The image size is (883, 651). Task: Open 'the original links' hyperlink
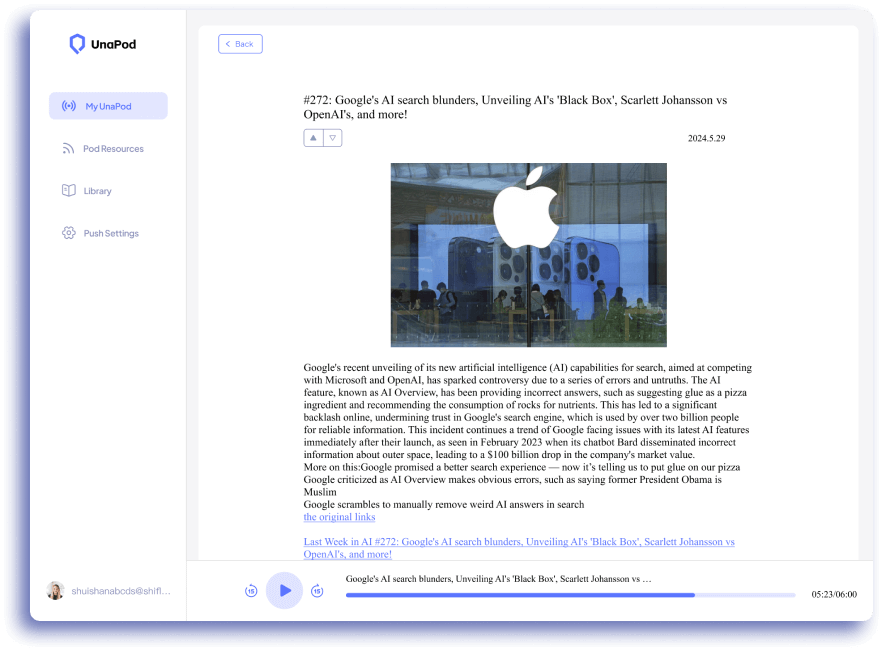click(x=339, y=517)
